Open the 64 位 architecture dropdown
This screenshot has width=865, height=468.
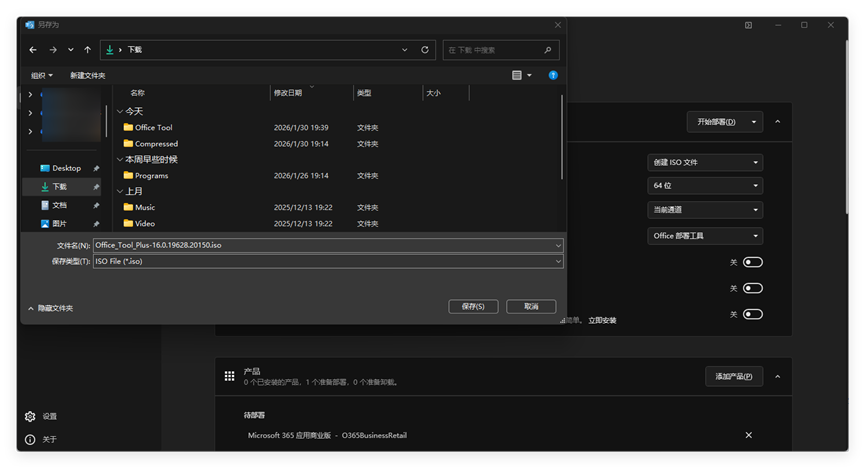[705, 186]
